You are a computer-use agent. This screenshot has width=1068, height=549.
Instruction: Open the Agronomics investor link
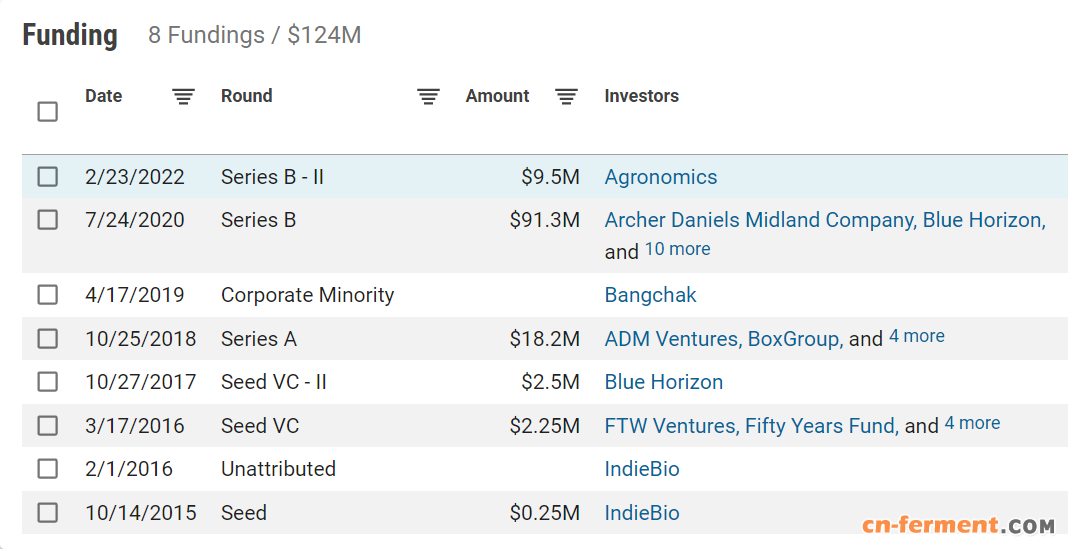point(661,177)
